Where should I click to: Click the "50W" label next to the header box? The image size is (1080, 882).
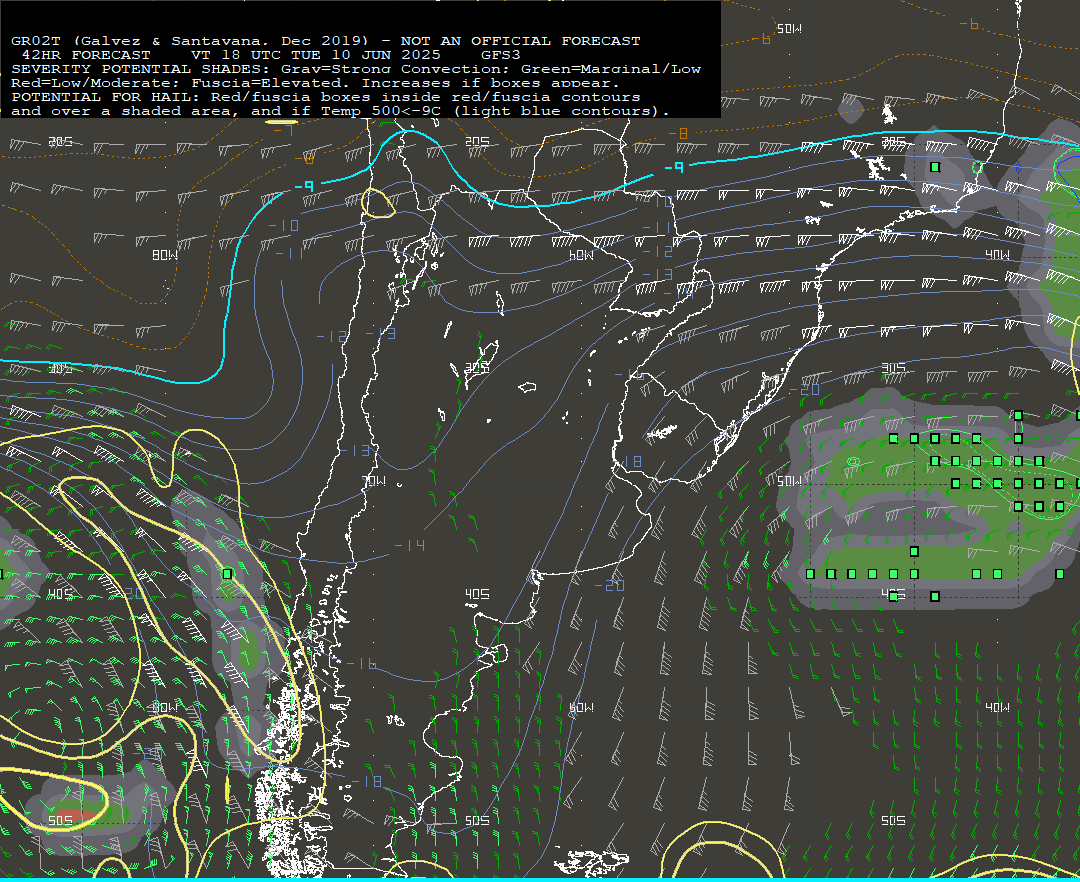pyautogui.click(x=789, y=28)
